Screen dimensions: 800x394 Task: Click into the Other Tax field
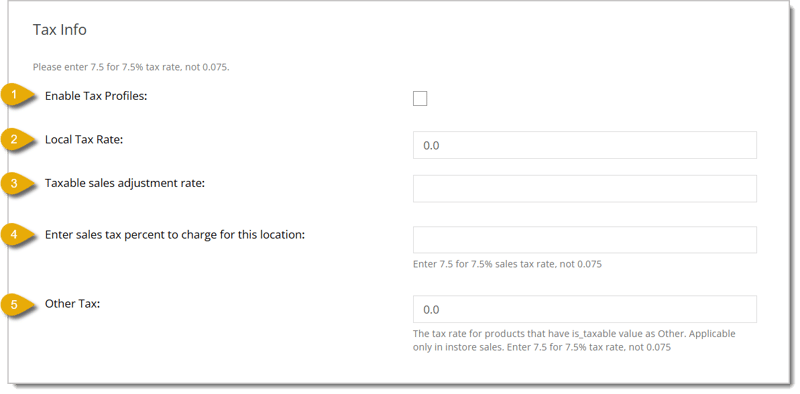pyautogui.click(x=585, y=309)
